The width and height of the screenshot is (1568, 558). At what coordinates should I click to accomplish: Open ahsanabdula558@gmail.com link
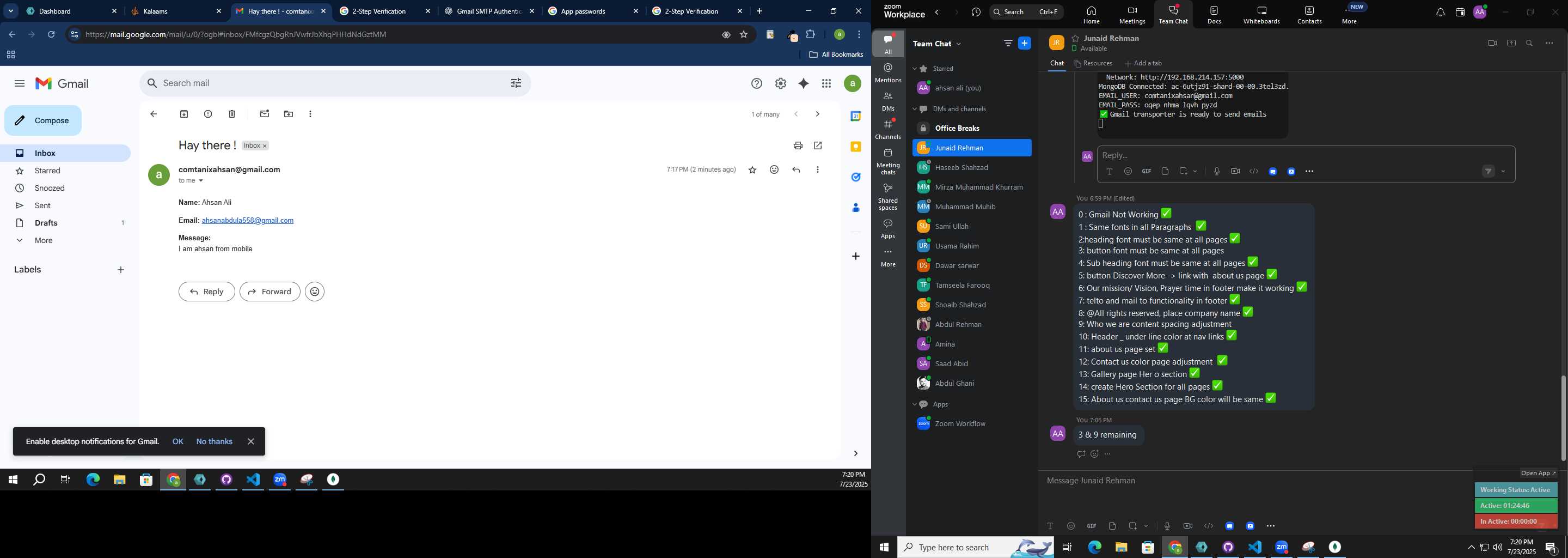(x=248, y=221)
